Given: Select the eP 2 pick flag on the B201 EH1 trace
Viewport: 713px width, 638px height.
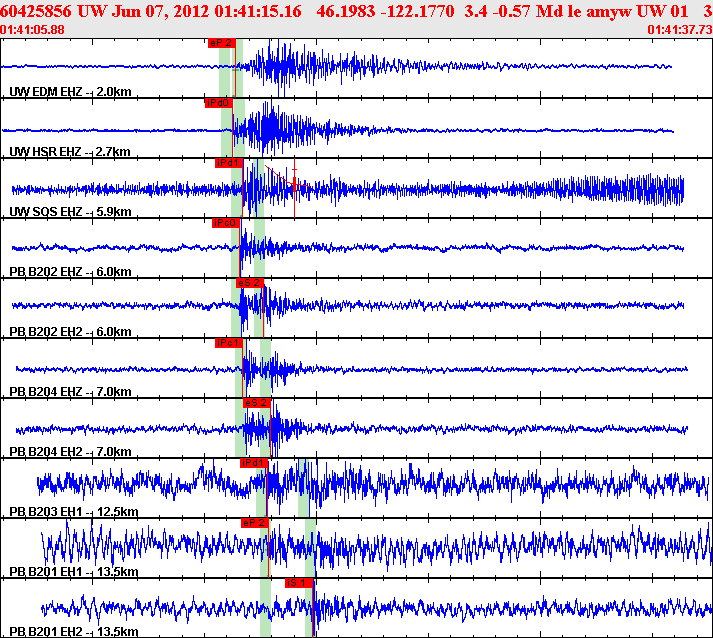Looking at the screenshot, I should click(x=255, y=523).
